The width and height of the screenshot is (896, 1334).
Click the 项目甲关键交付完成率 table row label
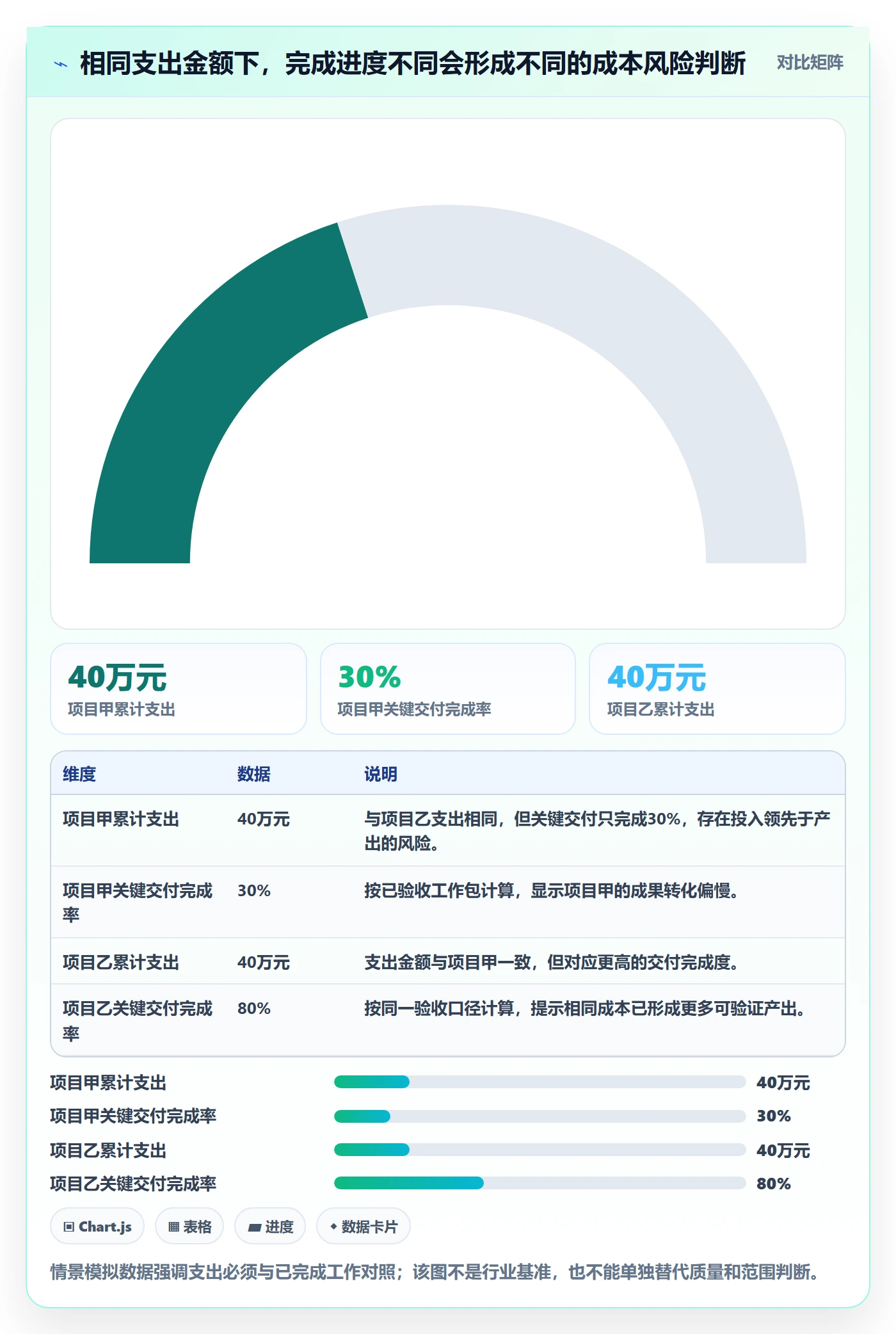click(x=138, y=903)
